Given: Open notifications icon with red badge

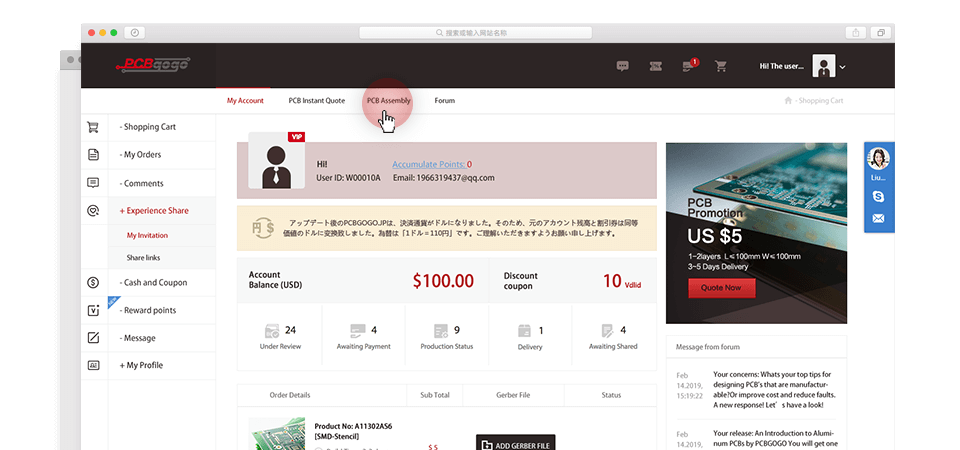Looking at the screenshot, I should coord(688,66).
